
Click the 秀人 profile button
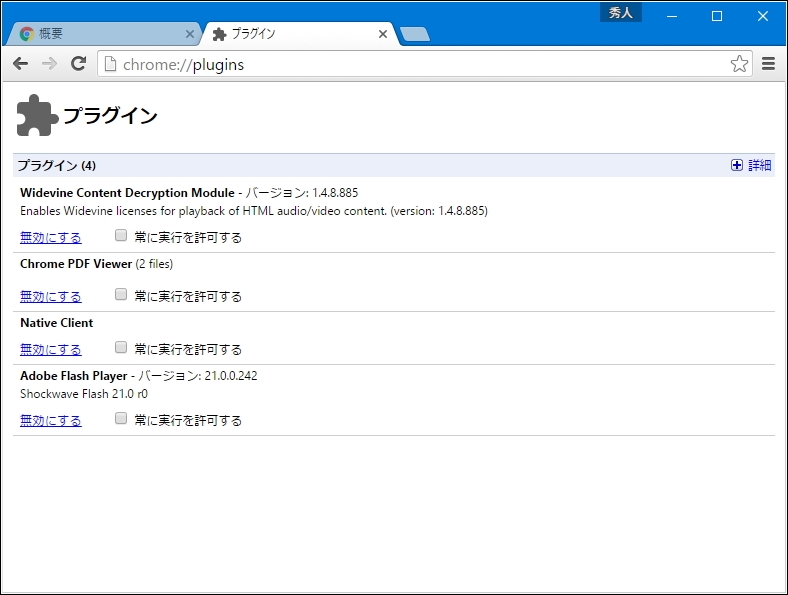621,13
